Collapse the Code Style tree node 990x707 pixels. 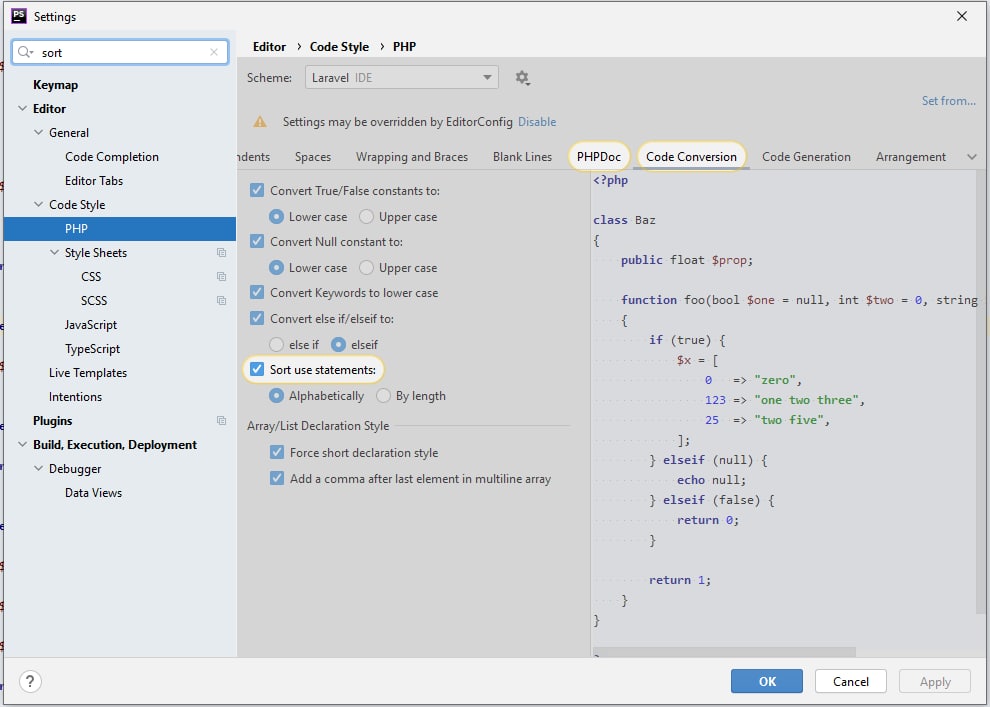pyautogui.click(x=39, y=205)
